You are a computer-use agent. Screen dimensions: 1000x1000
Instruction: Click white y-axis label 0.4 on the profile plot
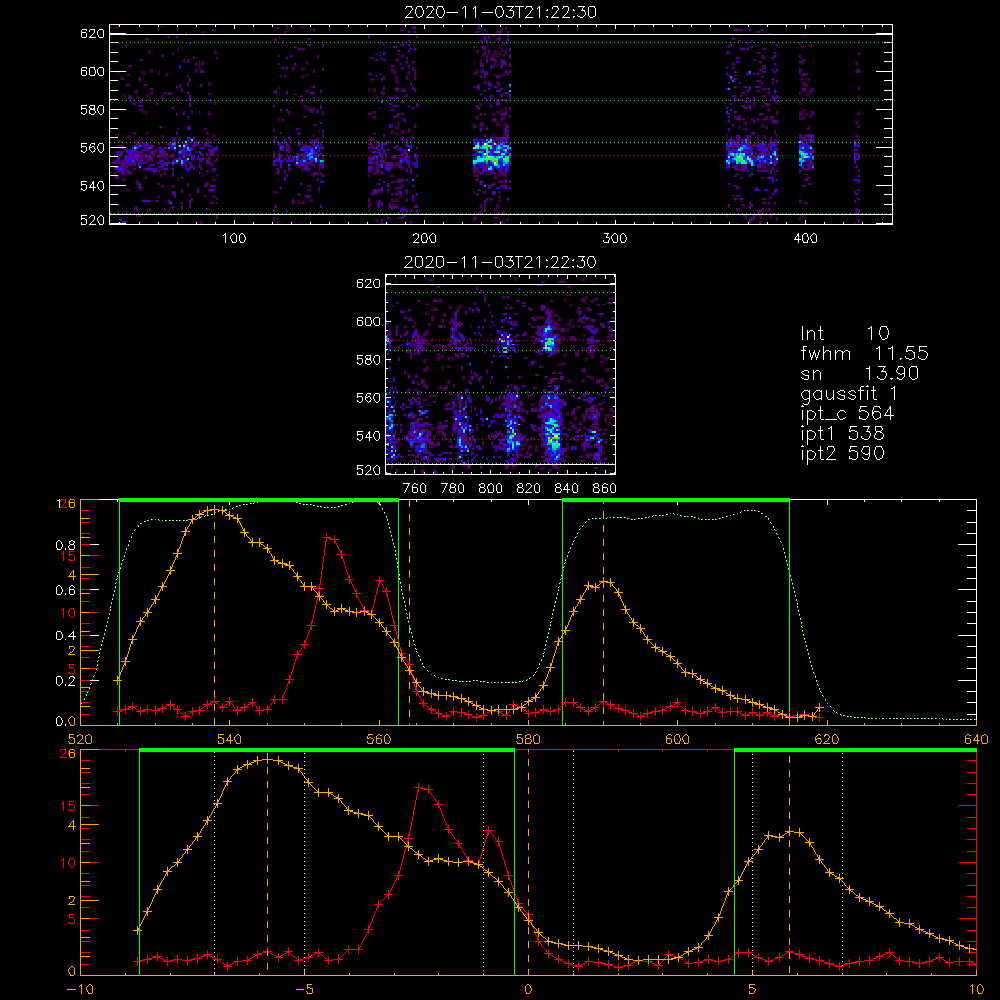pyautogui.click(x=67, y=636)
